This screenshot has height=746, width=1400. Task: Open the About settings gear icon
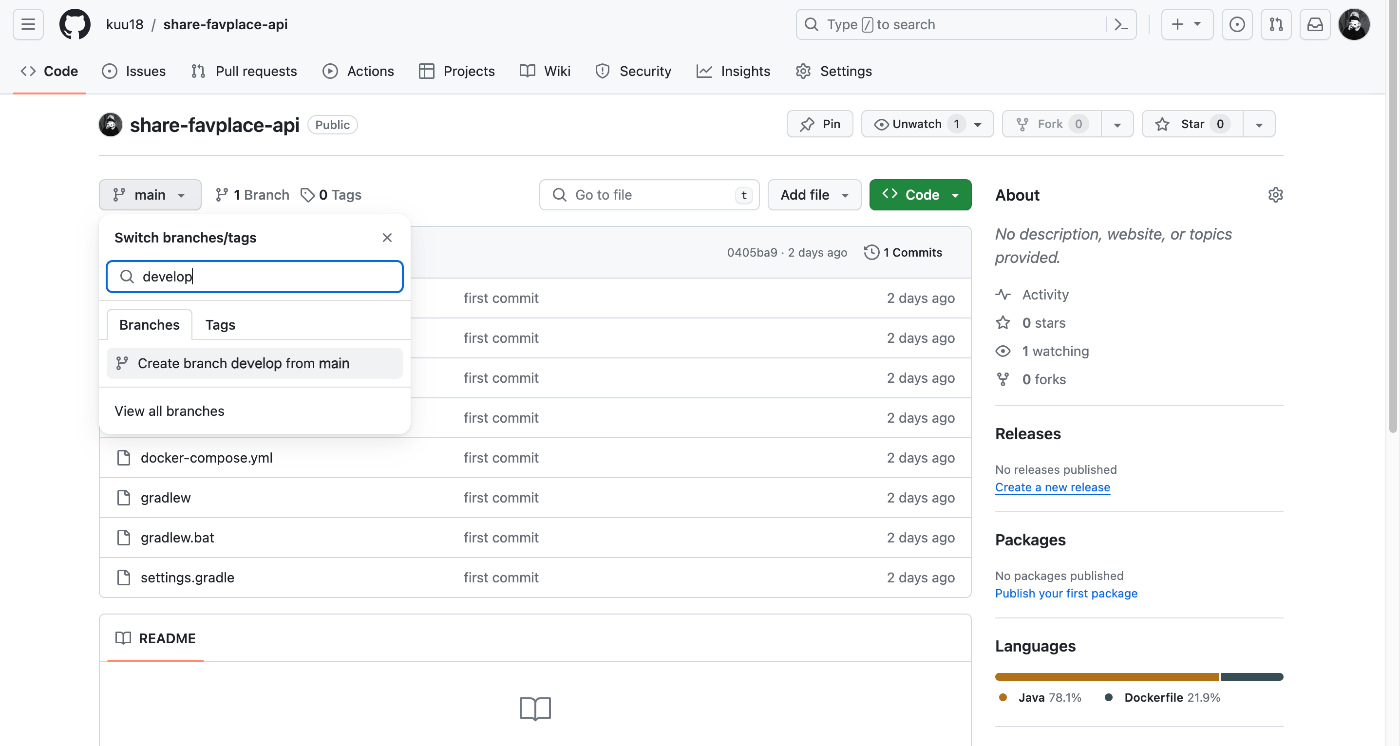click(1275, 195)
